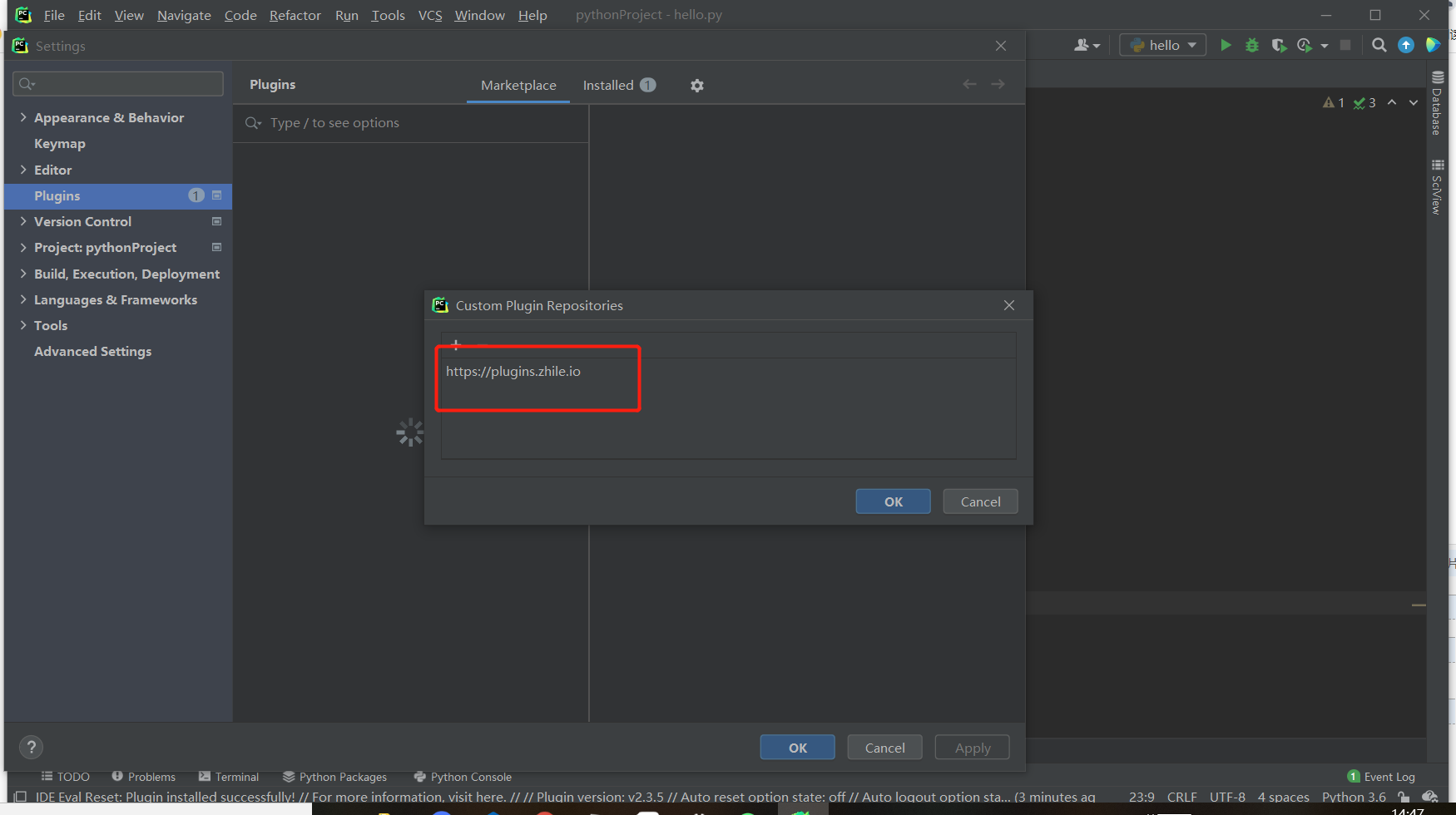
Task: Expand the Tools settings node
Action: [x=23, y=325]
